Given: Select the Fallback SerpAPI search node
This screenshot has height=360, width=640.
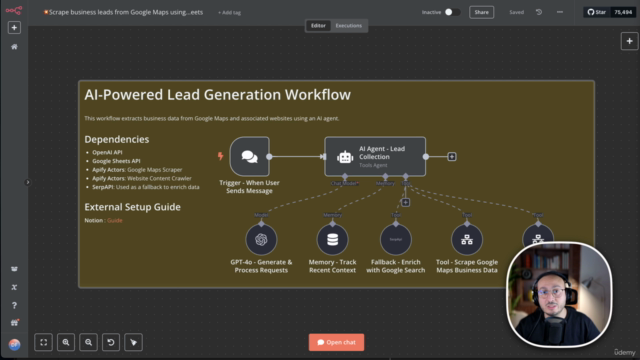Looking at the screenshot, I should [x=396, y=240].
